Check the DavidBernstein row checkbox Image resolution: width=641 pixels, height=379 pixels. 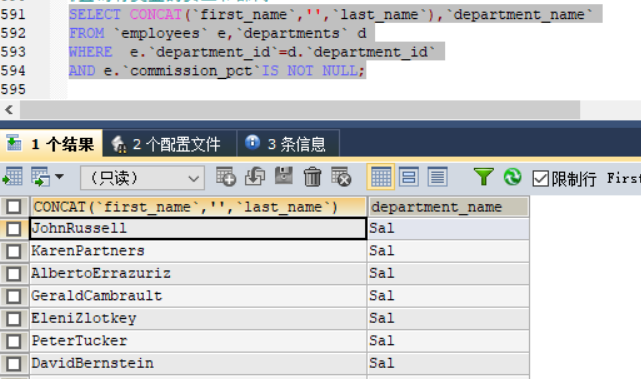tap(14, 363)
